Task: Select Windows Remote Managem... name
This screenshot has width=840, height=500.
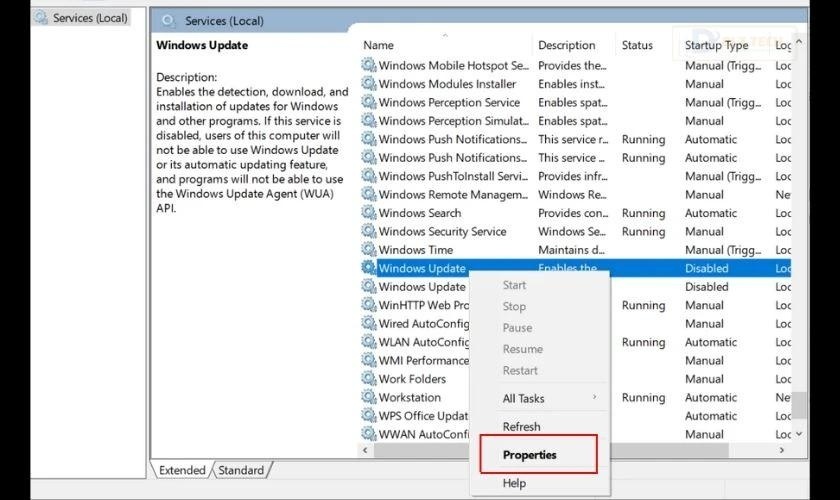Action: [x=453, y=195]
